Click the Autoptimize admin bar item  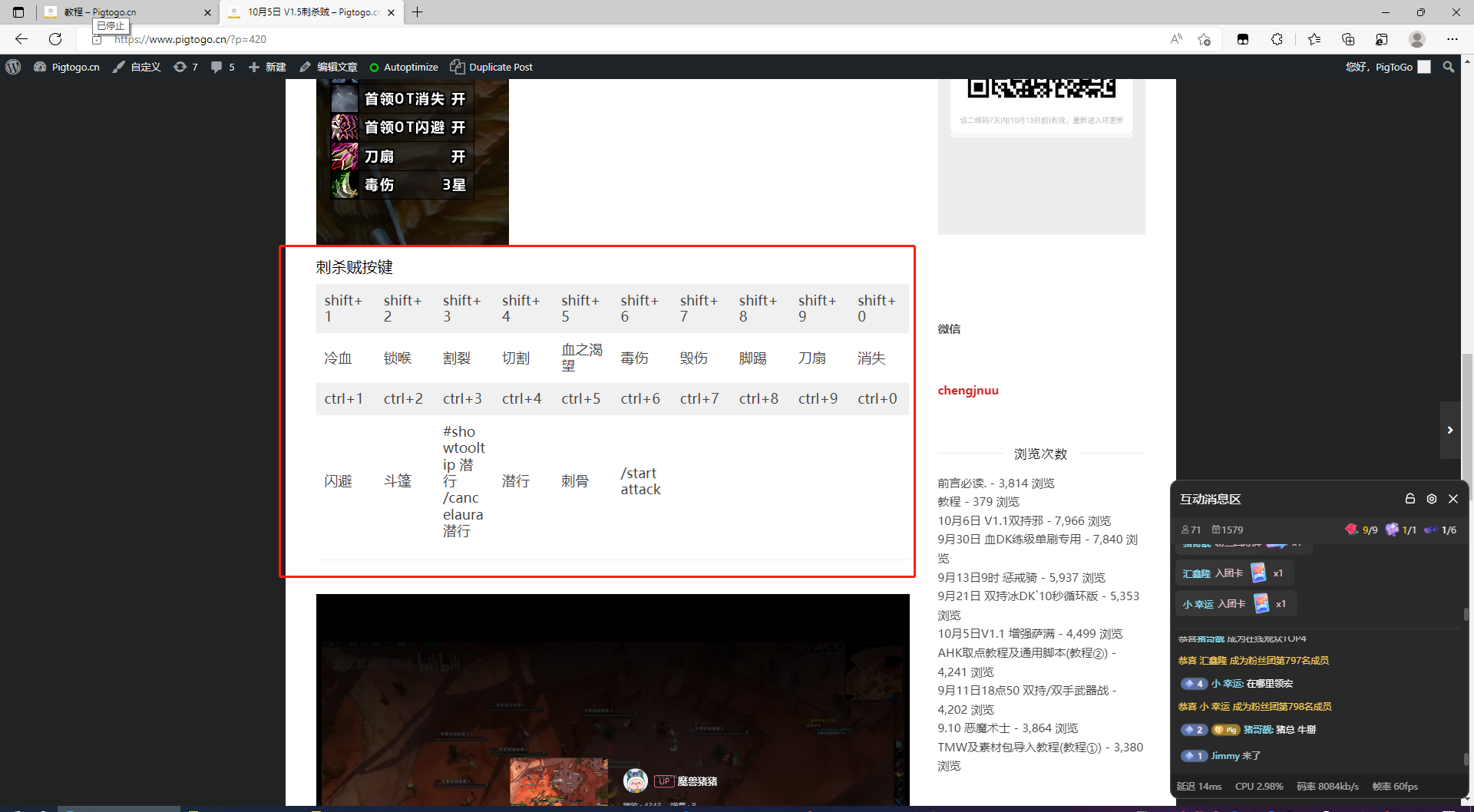404,67
